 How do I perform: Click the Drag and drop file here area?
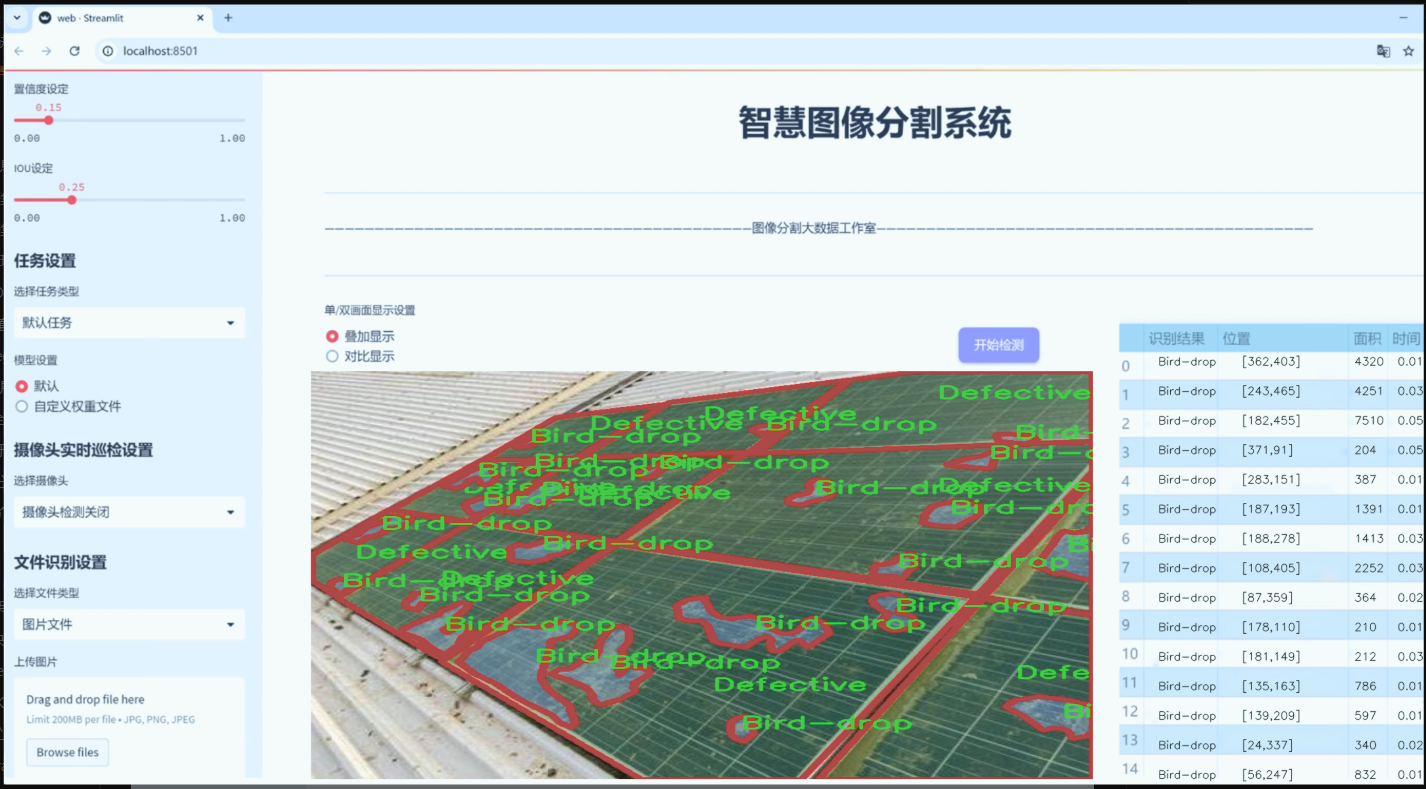pos(129,728)
